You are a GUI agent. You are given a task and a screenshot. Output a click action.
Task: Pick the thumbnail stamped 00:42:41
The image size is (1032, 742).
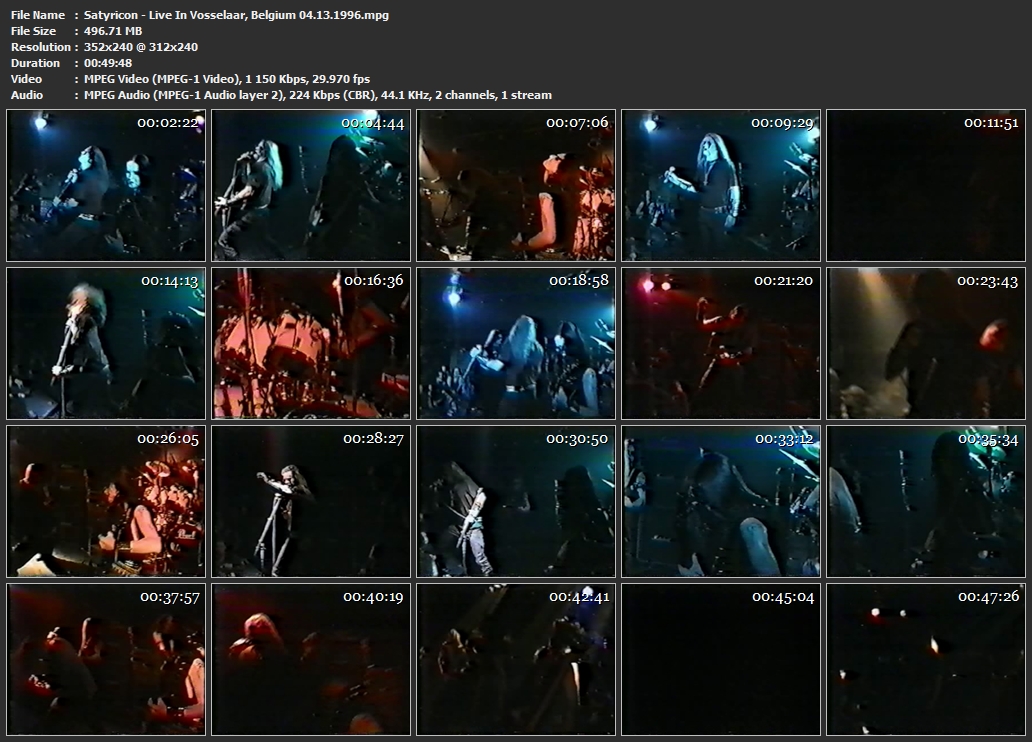pos(516,660)
